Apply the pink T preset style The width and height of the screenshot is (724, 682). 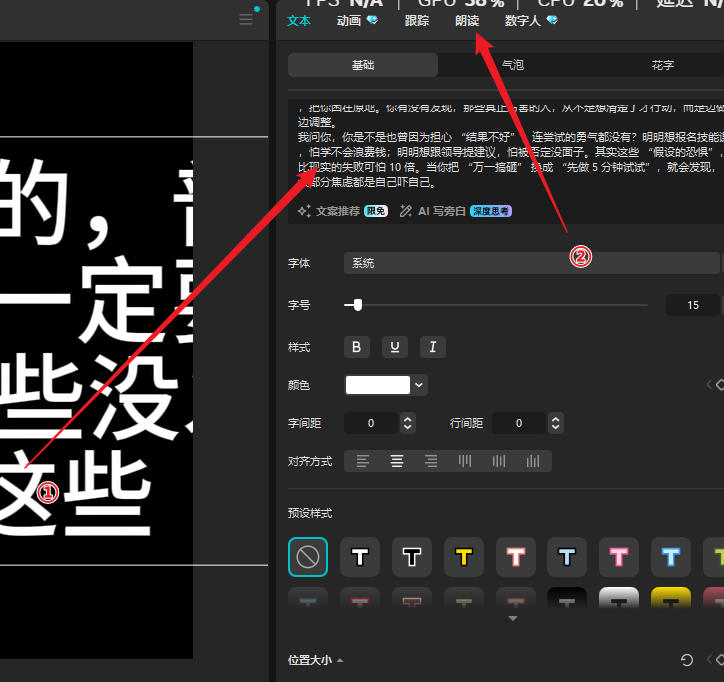tap(619, 557)
